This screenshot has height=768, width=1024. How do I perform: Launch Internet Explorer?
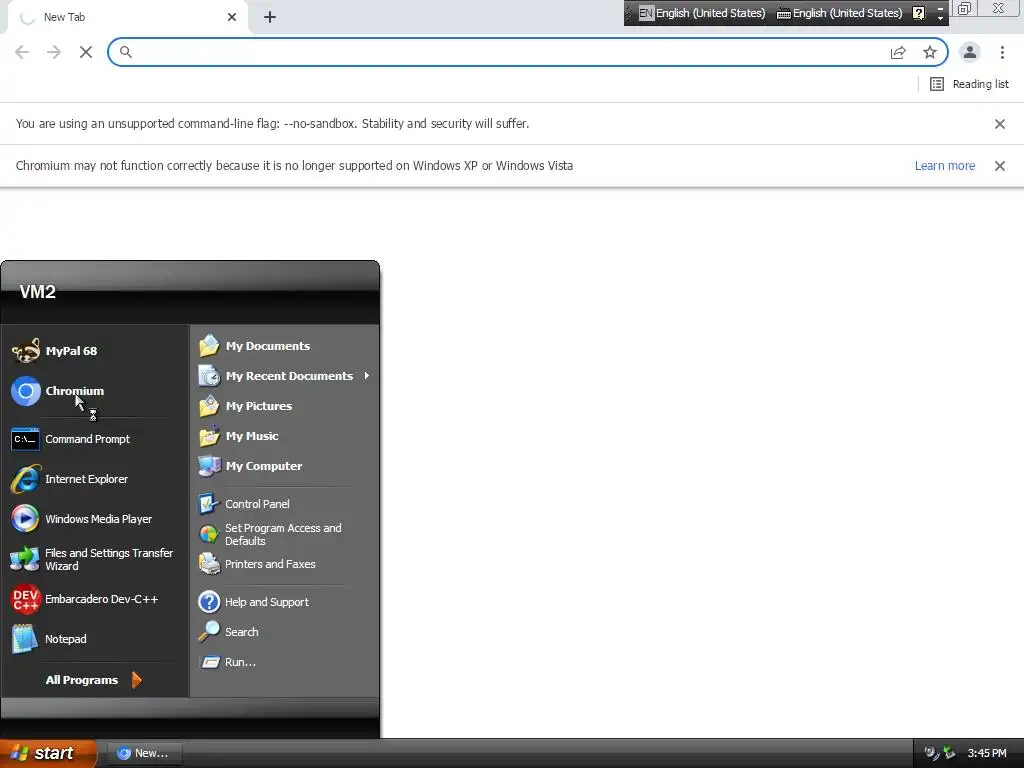[95, 479]
